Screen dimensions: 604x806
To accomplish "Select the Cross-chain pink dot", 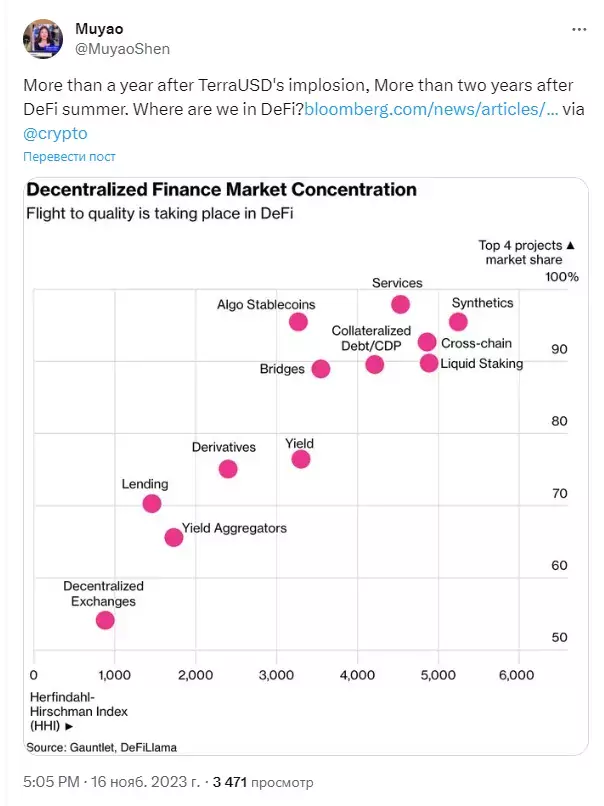I will [x=427, y=342].
